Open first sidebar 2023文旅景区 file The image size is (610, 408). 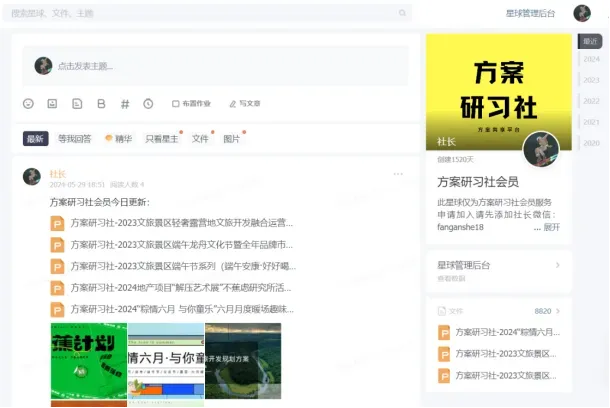[506, 354]
